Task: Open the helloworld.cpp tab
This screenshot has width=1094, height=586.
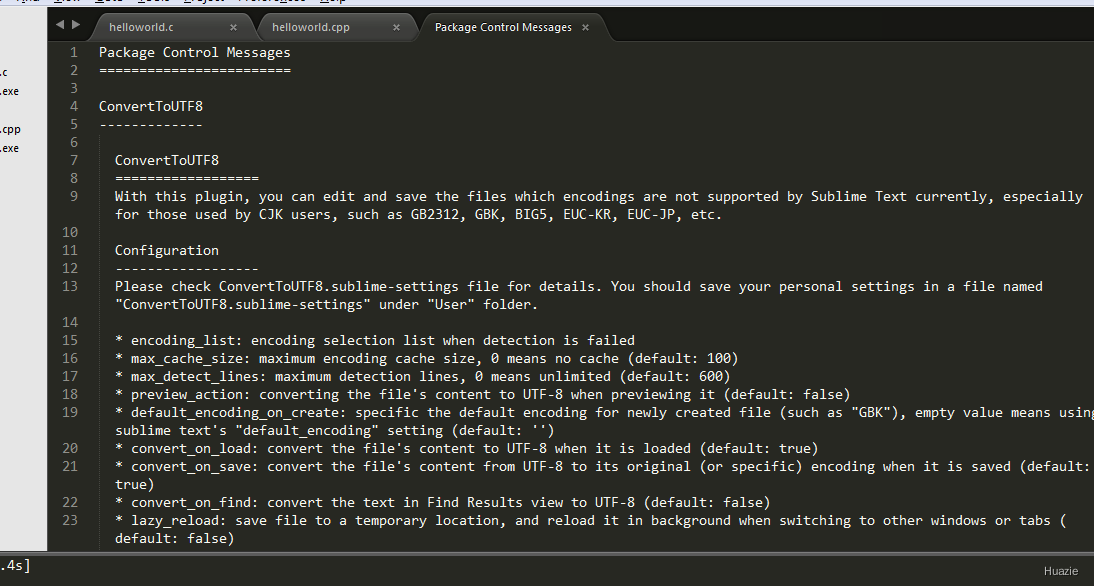Action: (x=310, y=28)
